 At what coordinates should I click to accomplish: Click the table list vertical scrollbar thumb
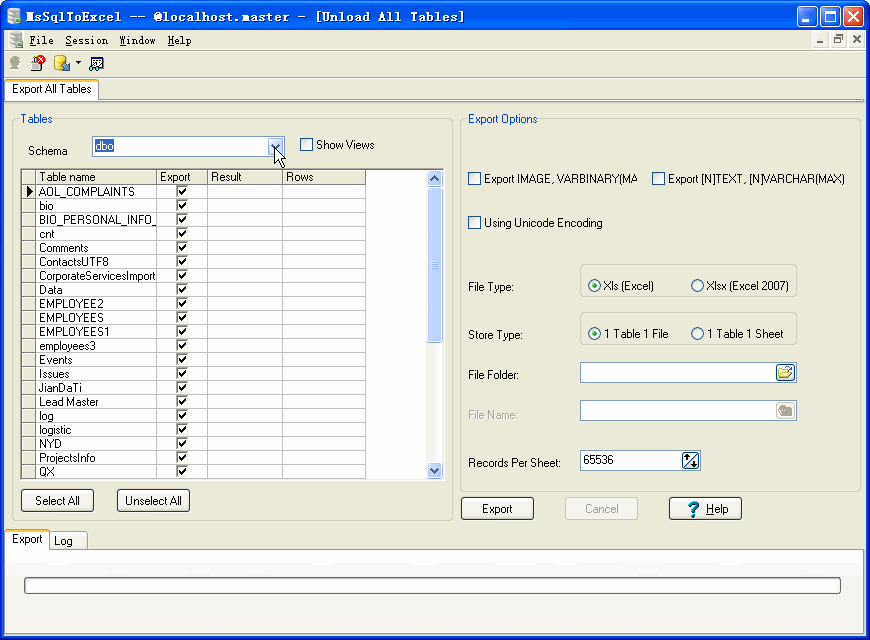tap(434, 265)
